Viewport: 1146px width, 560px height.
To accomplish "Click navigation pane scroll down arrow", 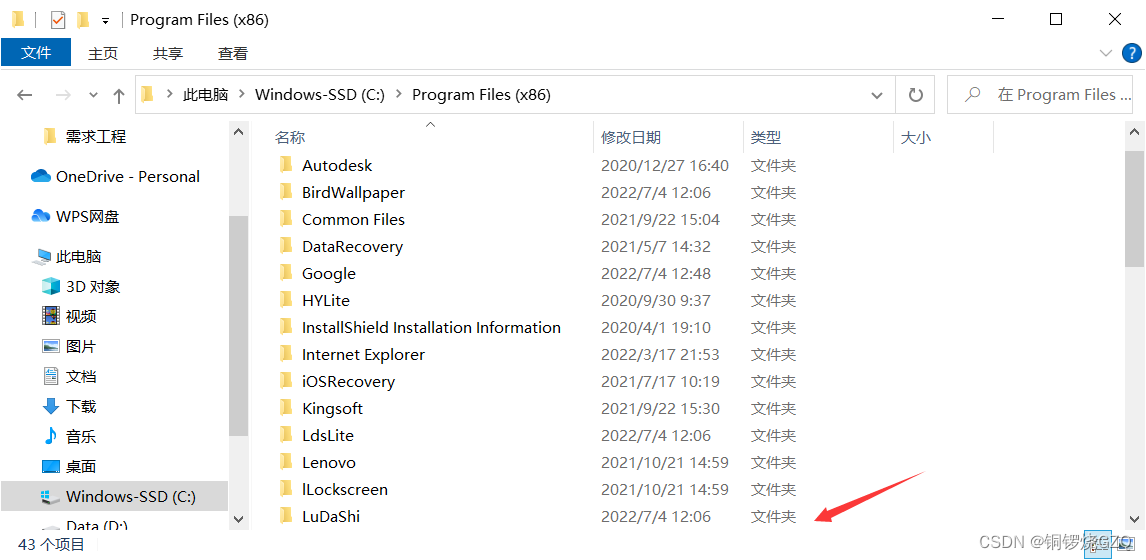I will click(x=238, y=518).
